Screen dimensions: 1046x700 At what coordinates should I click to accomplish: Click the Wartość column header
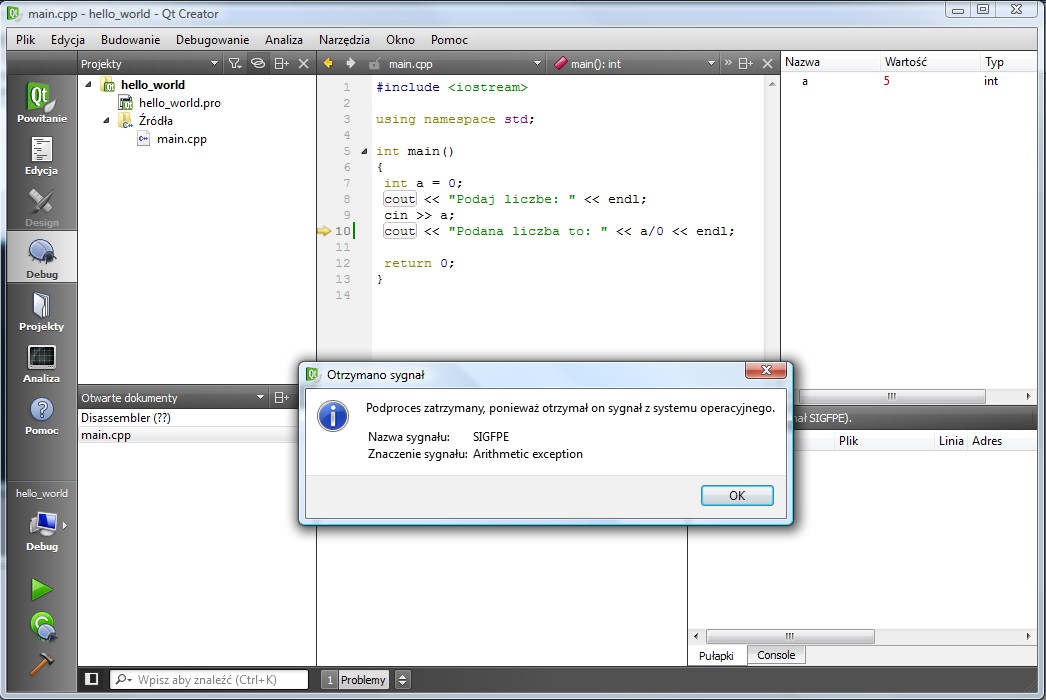pos(931,62)
